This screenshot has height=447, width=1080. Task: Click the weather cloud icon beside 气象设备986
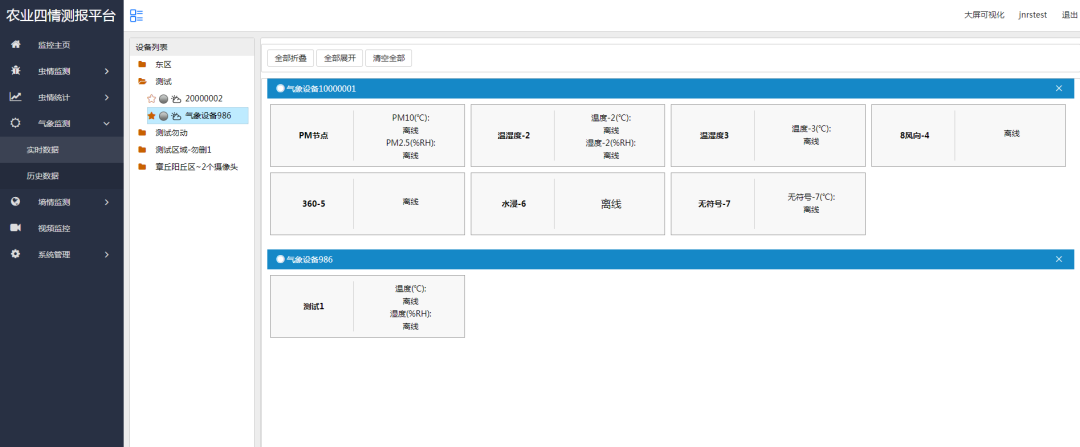[176, 116]
